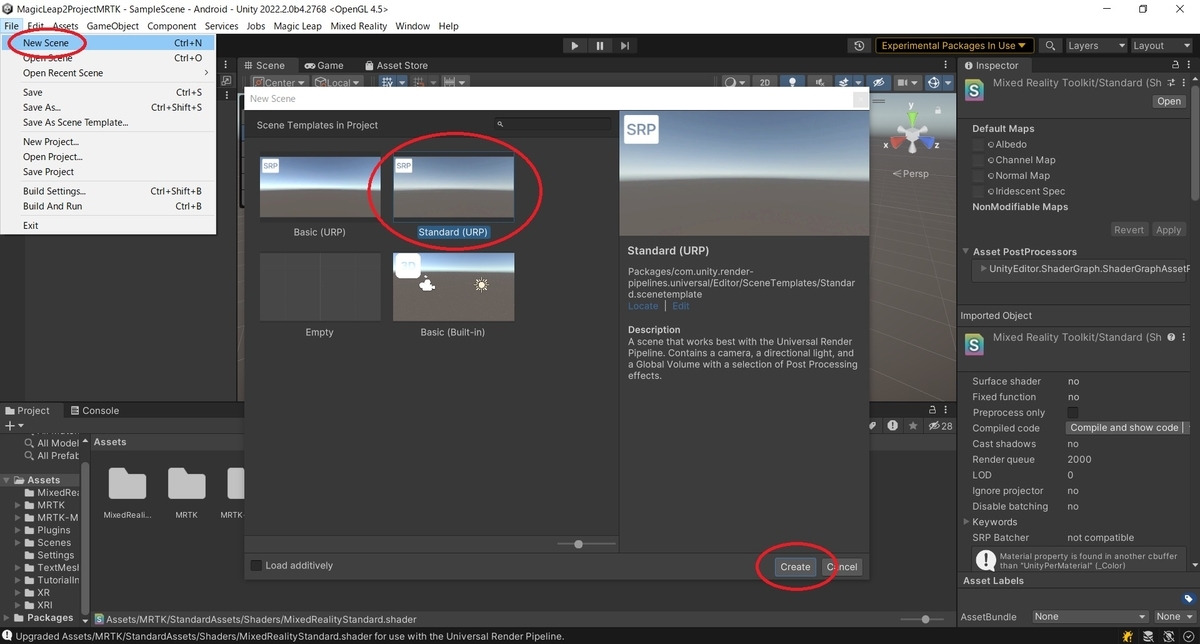1200x644 pixels.
Task: Enable the Load additively checkbox
Action: (x=256, y=566)
